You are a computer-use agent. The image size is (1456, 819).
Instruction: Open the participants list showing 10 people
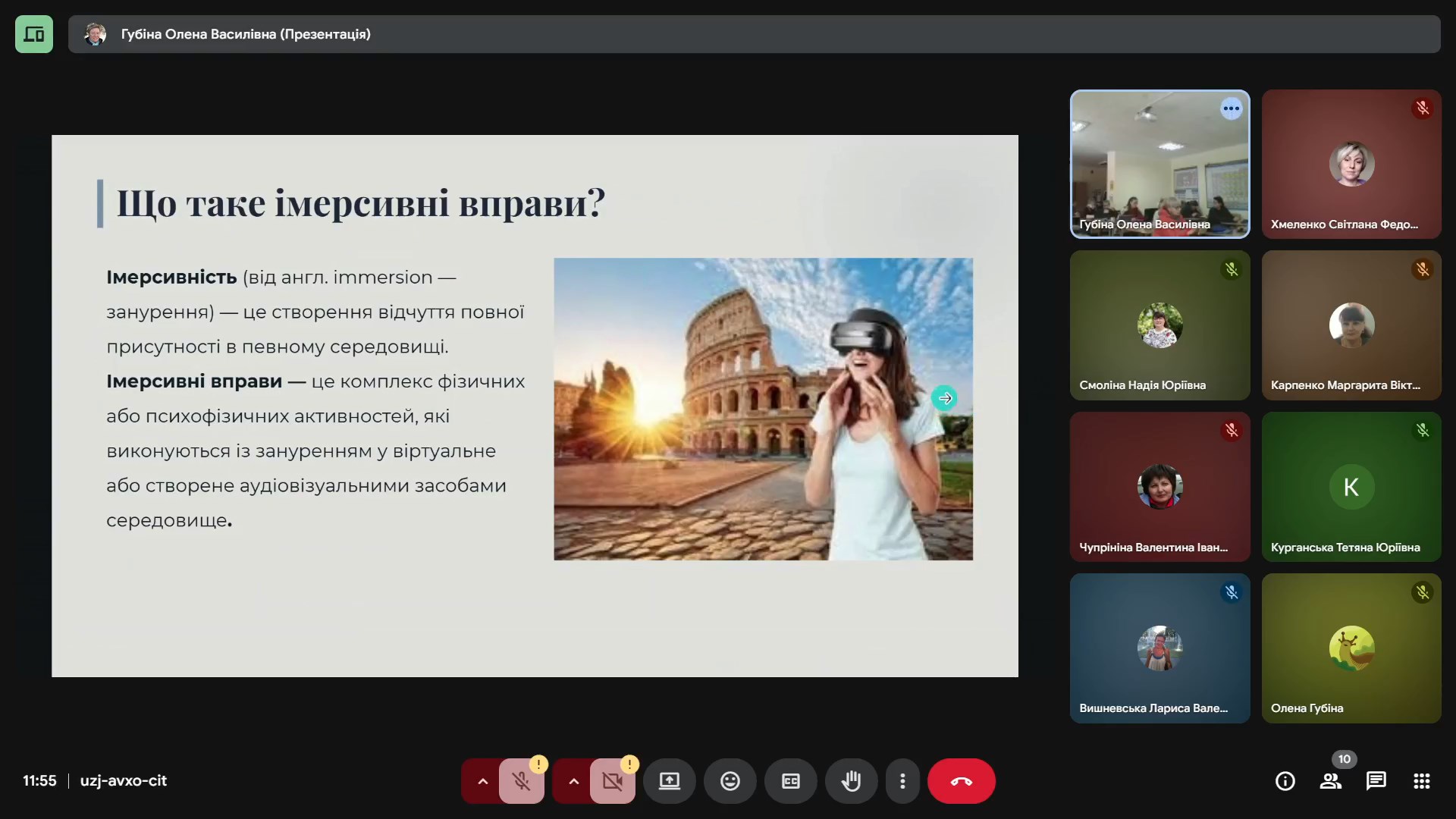(x=1330, y=781)
